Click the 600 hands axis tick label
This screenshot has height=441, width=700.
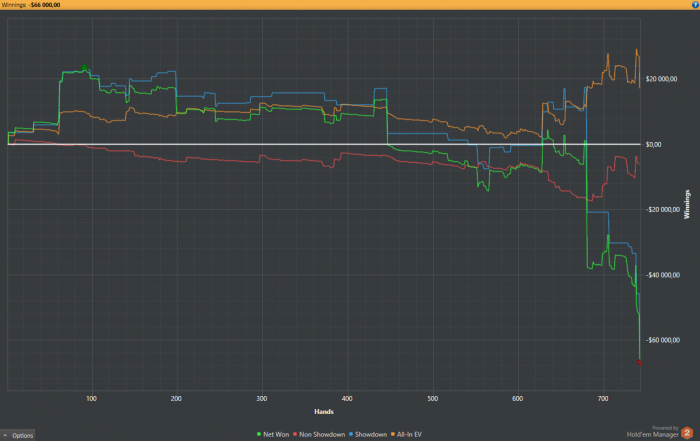click(x=517, y=399)
